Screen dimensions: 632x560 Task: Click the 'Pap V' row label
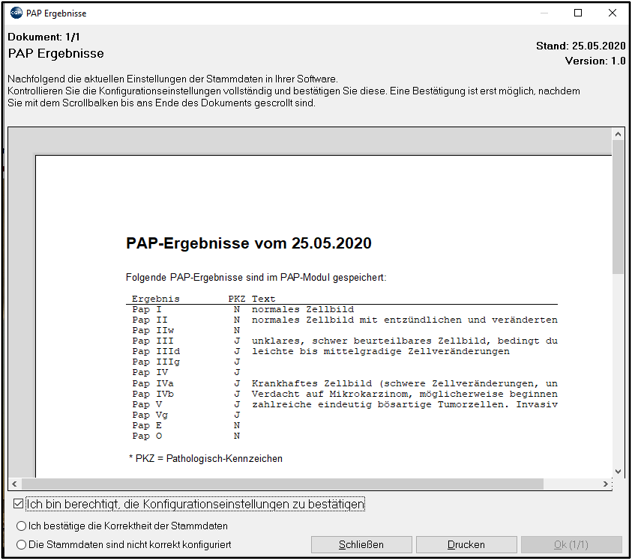tap(147, 404)
